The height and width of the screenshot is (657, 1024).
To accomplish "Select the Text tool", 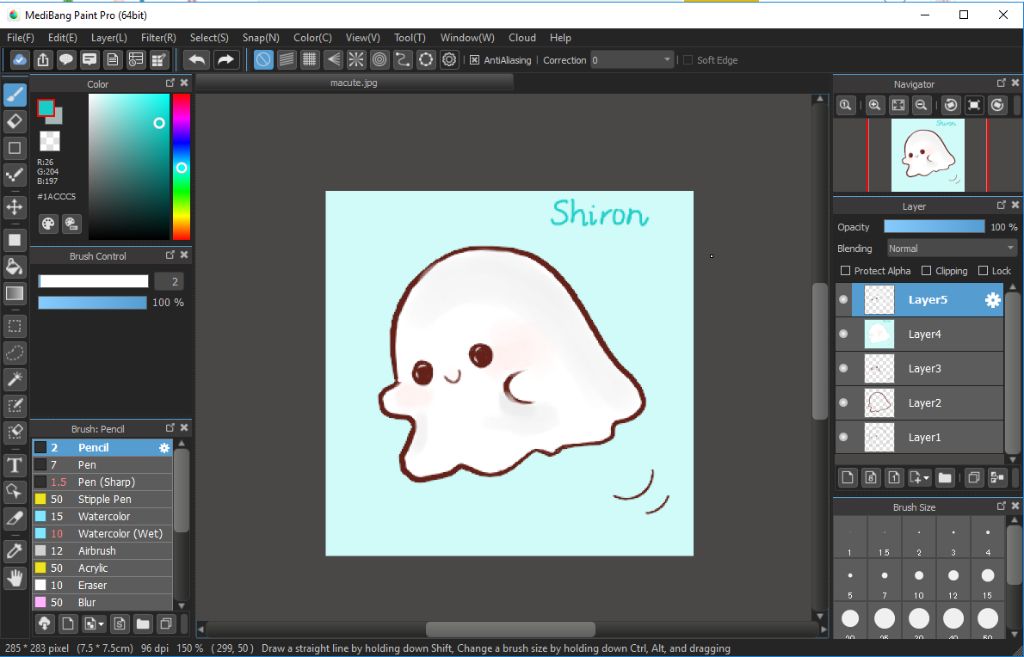I will pyautogui.click(x=15, y=466).
